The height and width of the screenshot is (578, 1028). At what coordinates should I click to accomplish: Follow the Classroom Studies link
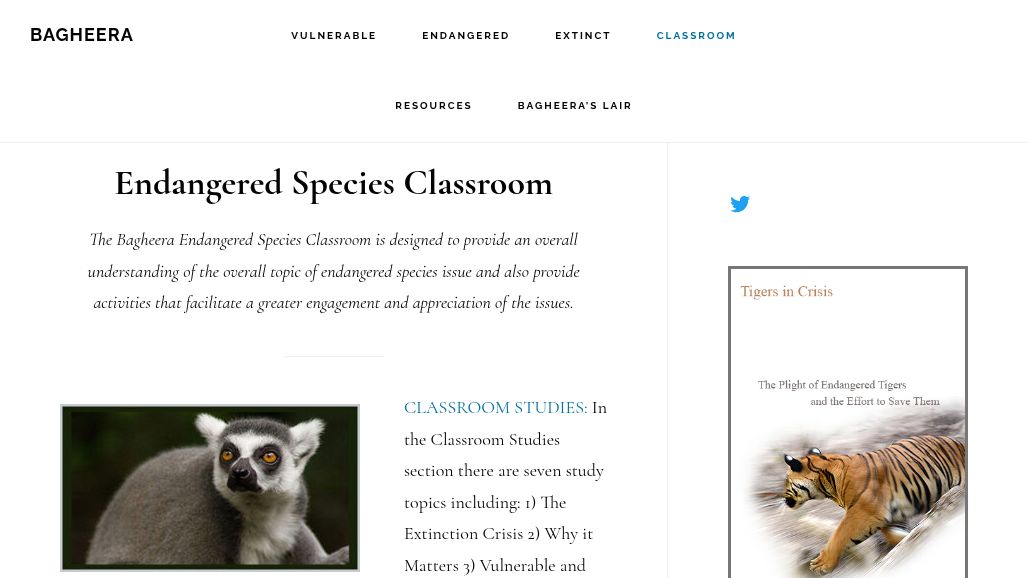[x=494, y=408]
